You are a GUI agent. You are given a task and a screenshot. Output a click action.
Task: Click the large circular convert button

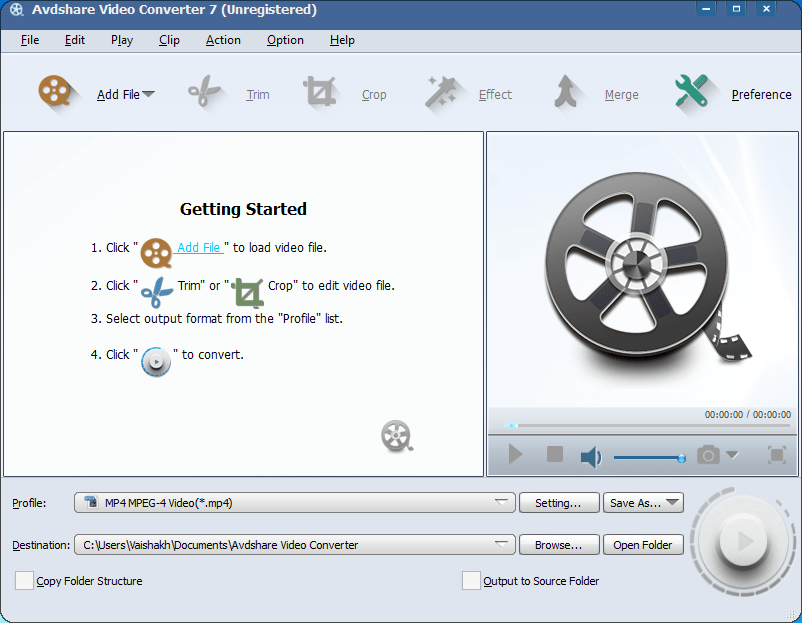(x=742, y=541)
